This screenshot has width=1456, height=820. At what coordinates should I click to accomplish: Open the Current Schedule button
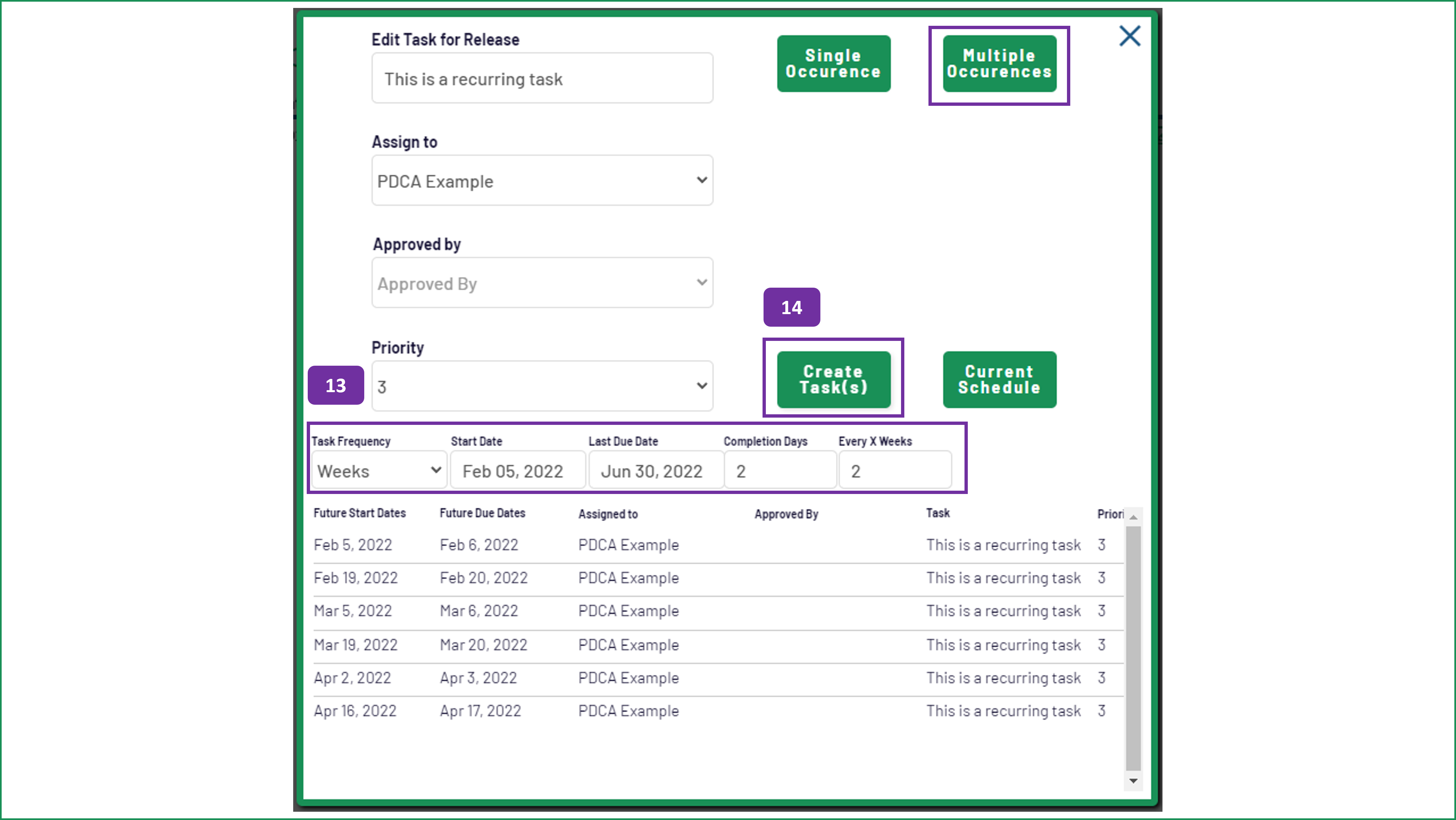999,380
